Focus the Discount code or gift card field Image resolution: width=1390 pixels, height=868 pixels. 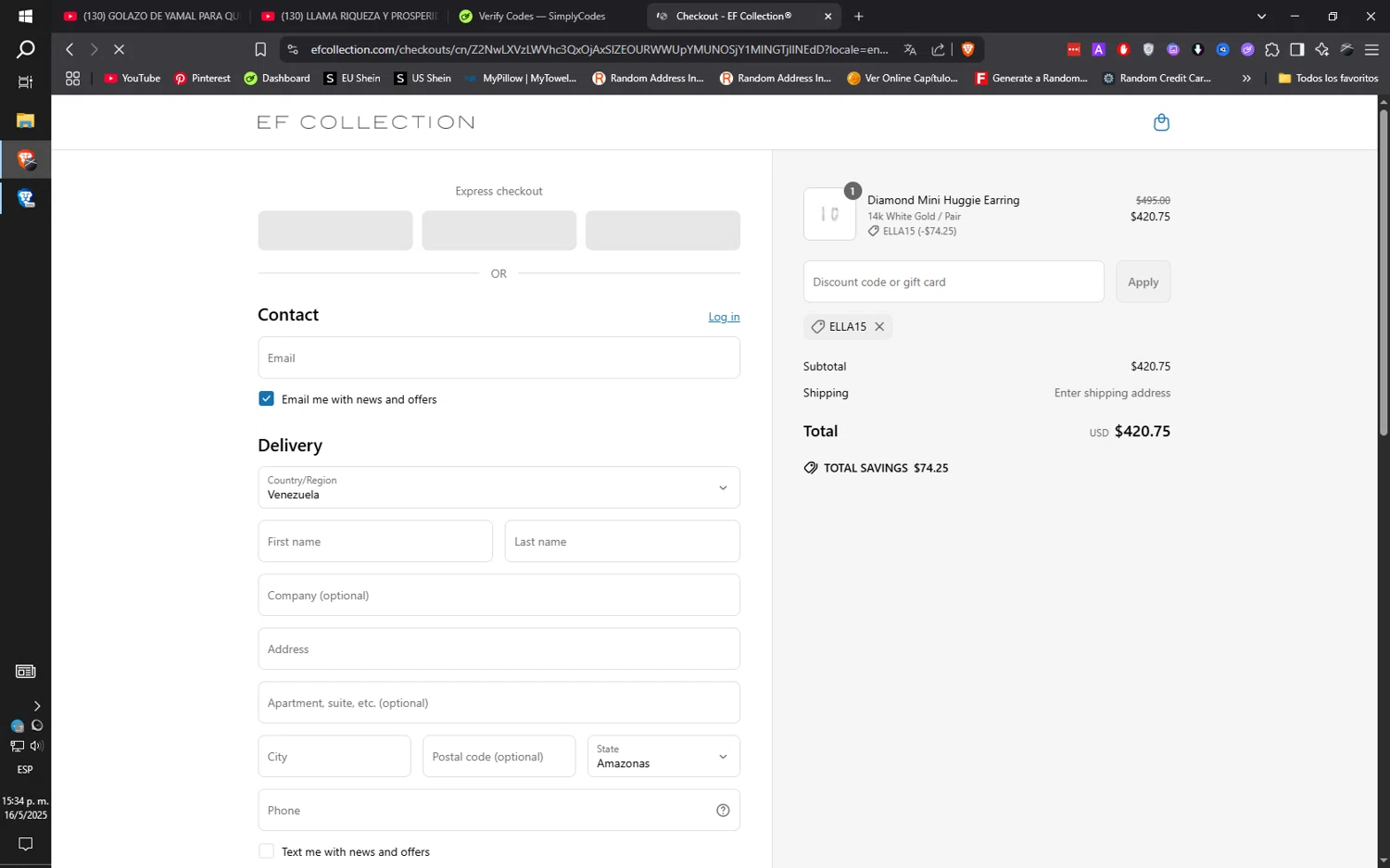[x=954, y=282]
